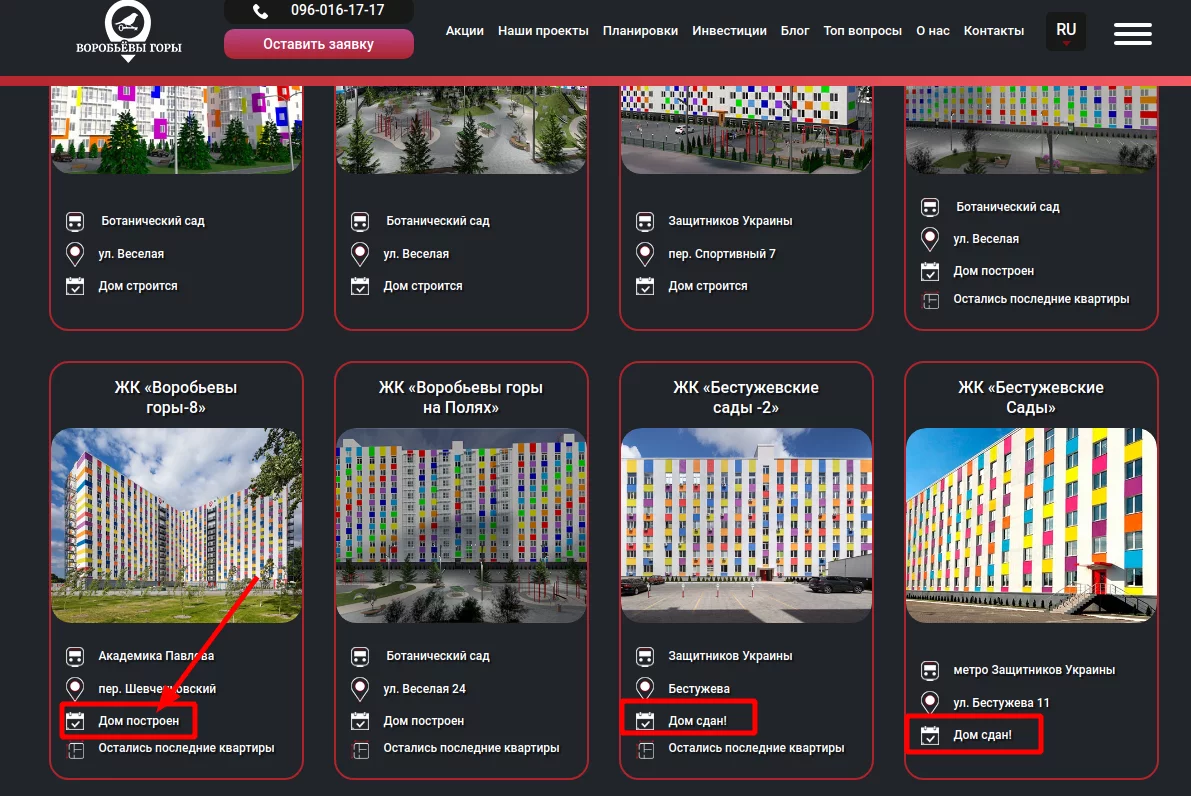The width and height of the screenshot is (1191, 796).
Task: Click the text пер. Шевченковский
Action: point(157,689)
